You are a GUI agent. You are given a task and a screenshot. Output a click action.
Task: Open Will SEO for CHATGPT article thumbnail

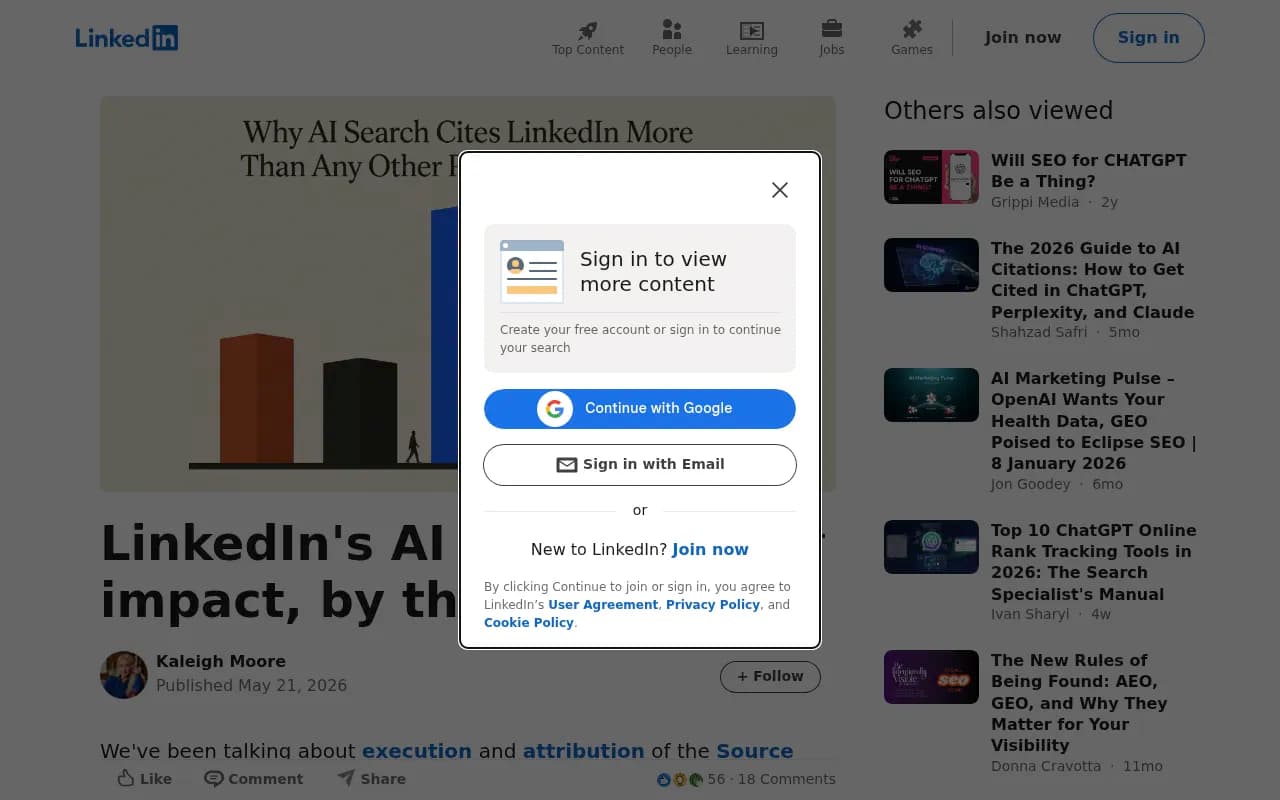pos(931,177)
